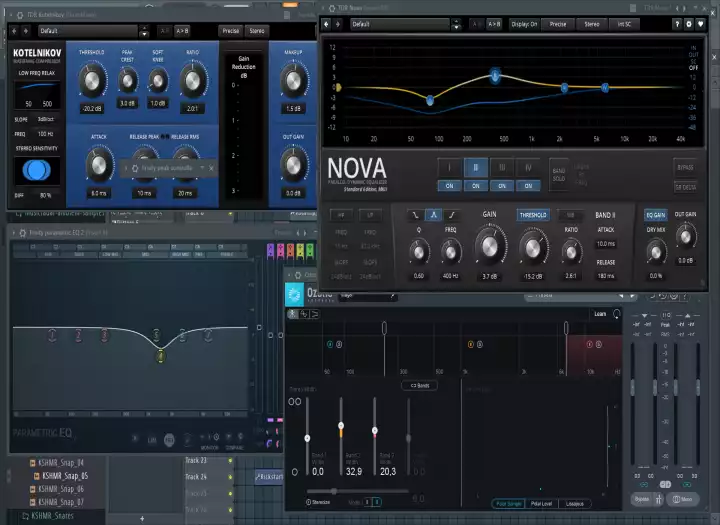Switch to Lissajous view in Ozone
This screenshot has height=525, width=720.
574,504
